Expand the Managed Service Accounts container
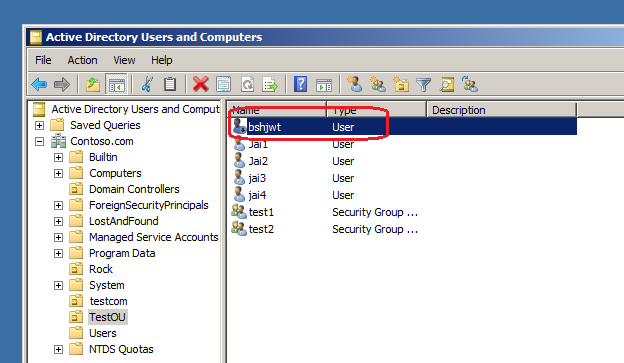The image size is (624, 363). pyautogui.click(x=58, y=237)
